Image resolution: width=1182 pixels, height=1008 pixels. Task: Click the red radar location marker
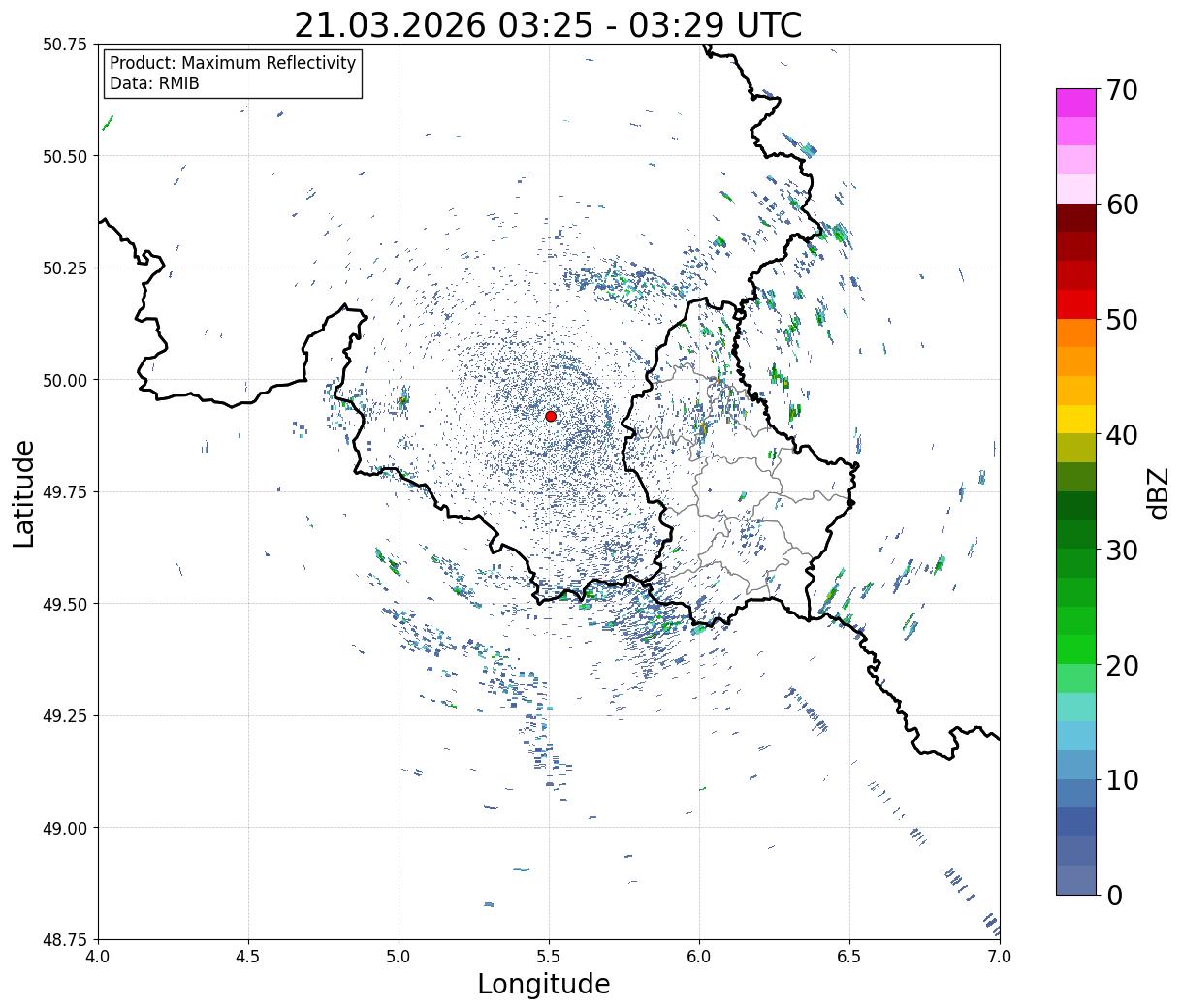551,416
